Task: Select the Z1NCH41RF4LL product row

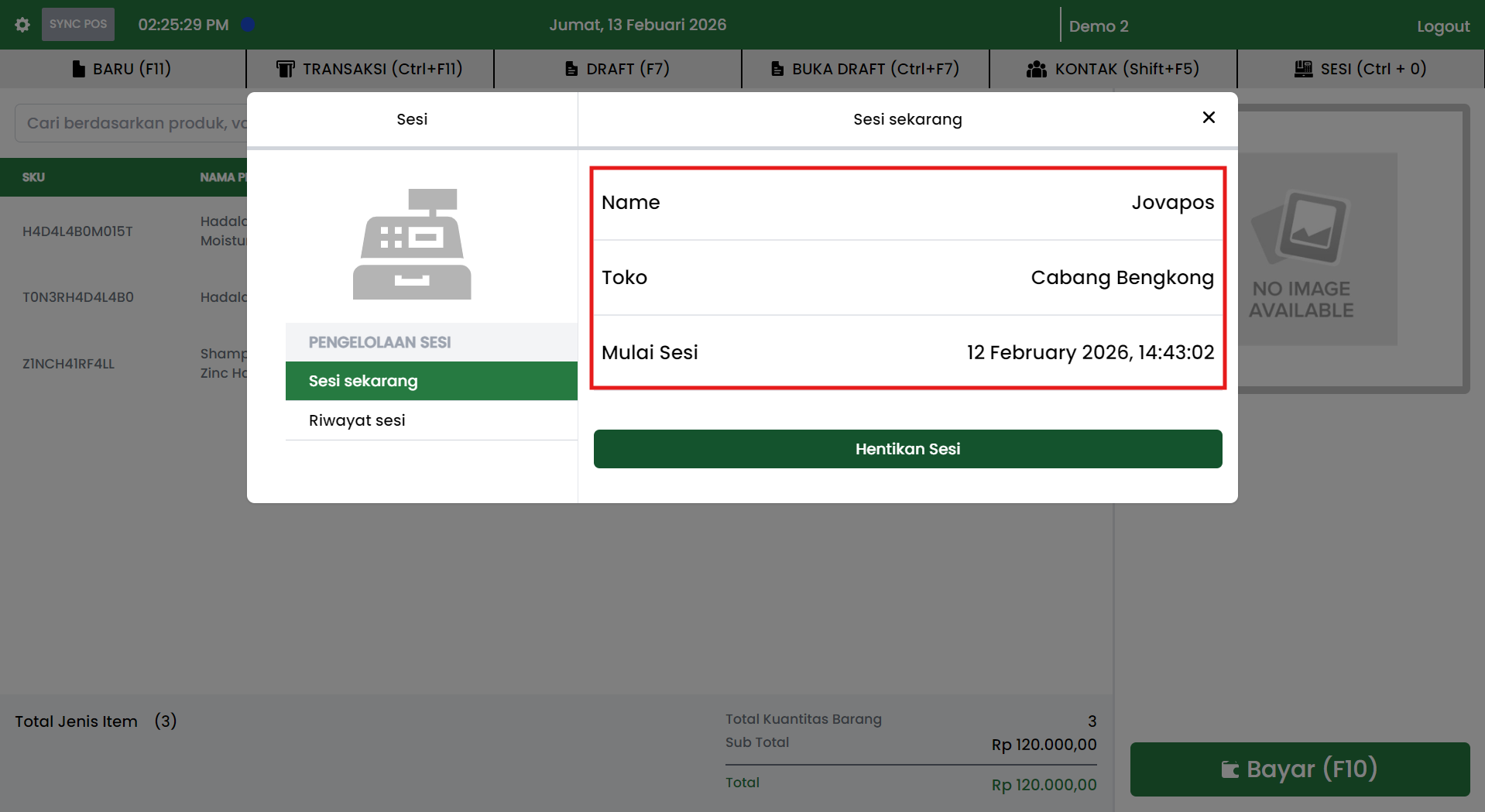Action: pyautogui.click(x=68, y=364)
